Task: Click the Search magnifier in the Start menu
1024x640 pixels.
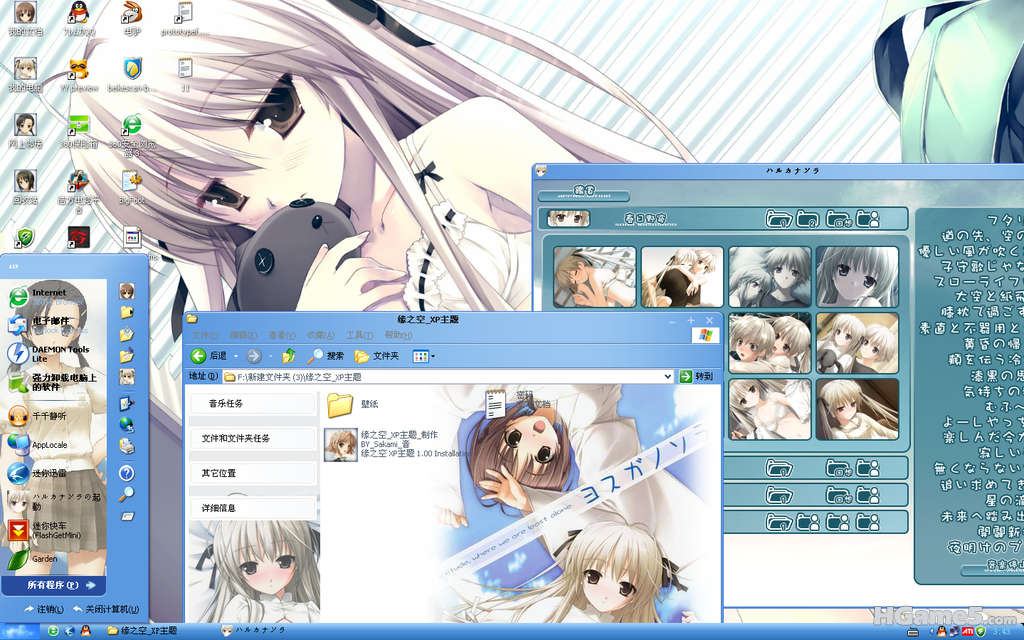Action: [x=127, y=494]
